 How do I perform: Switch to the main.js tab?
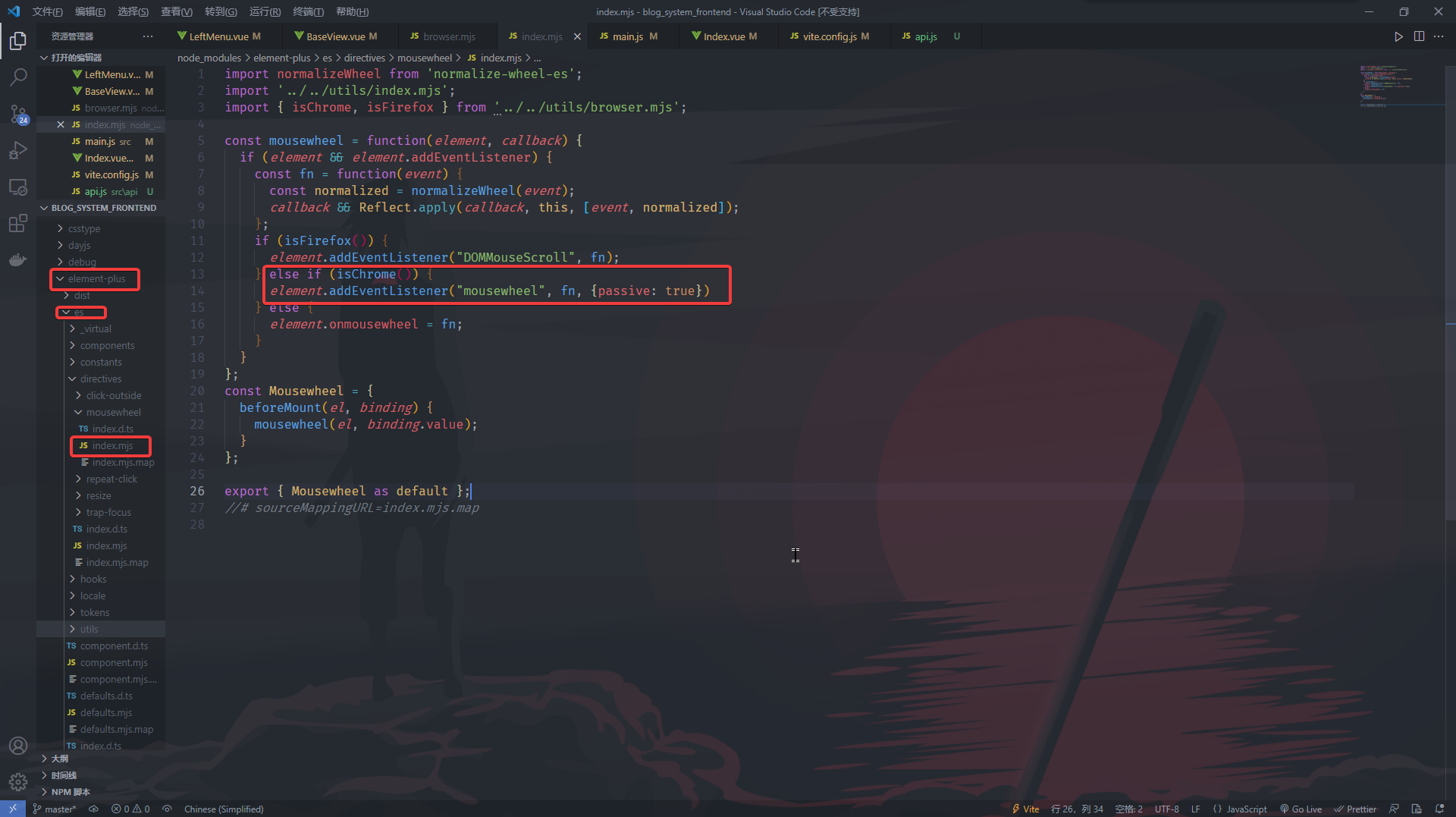click(x=630, y=36)
